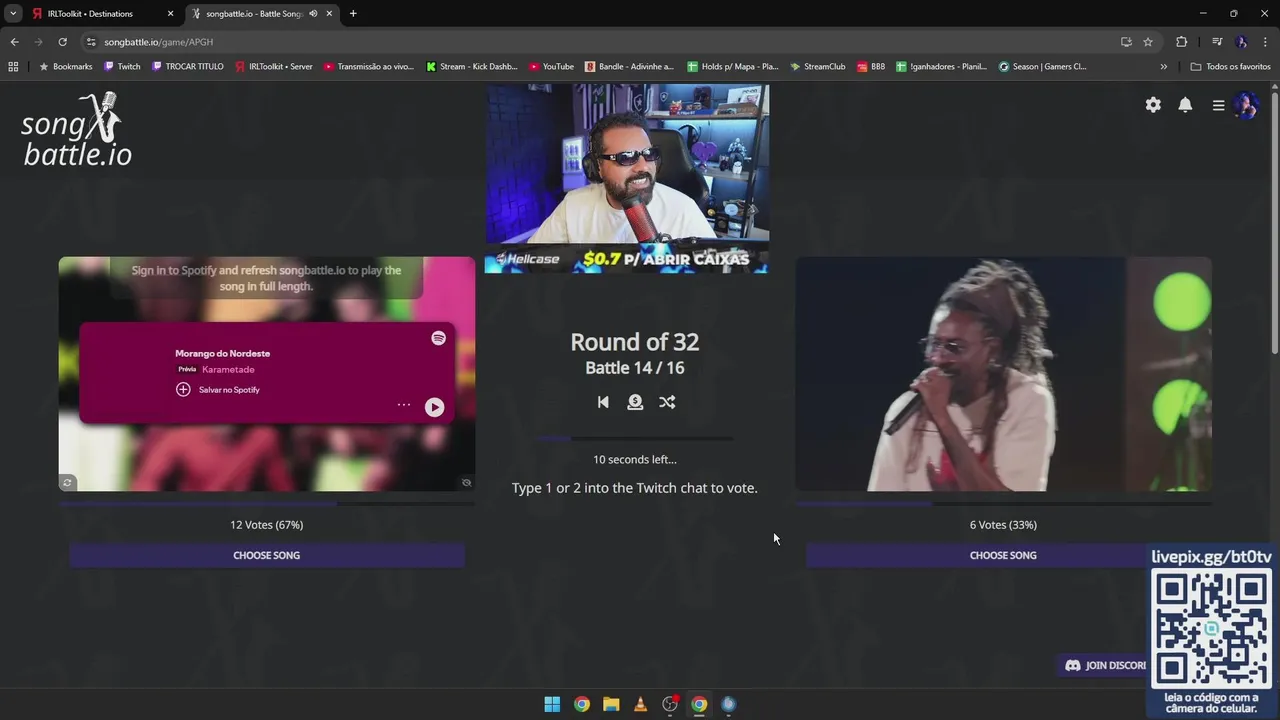Click the Spotify logo in the embed
This screenshot has width=1280, height=720.
438,338
